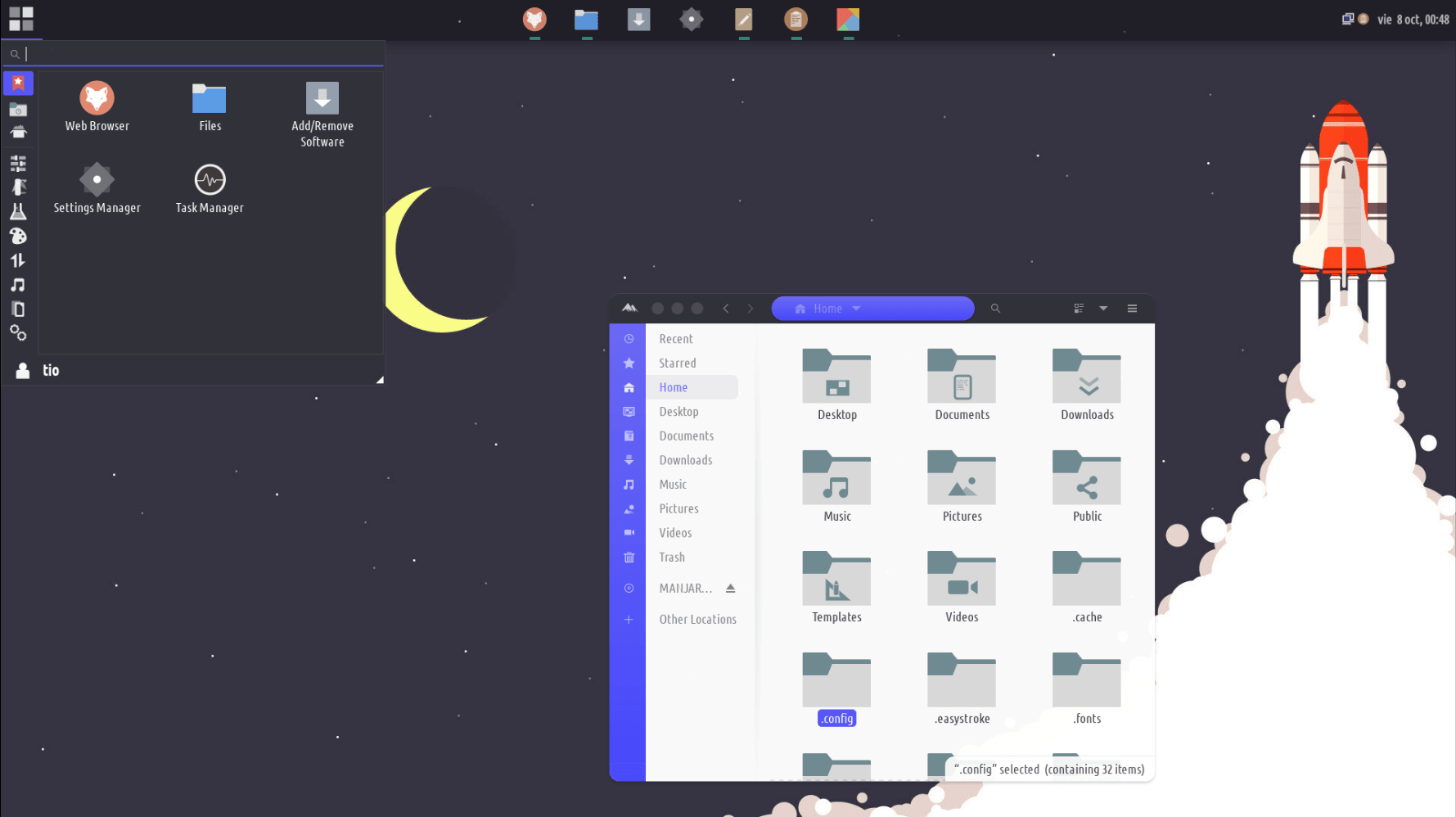
Task: Click the search icon in file manager
Action: click(x=995, y=309)
